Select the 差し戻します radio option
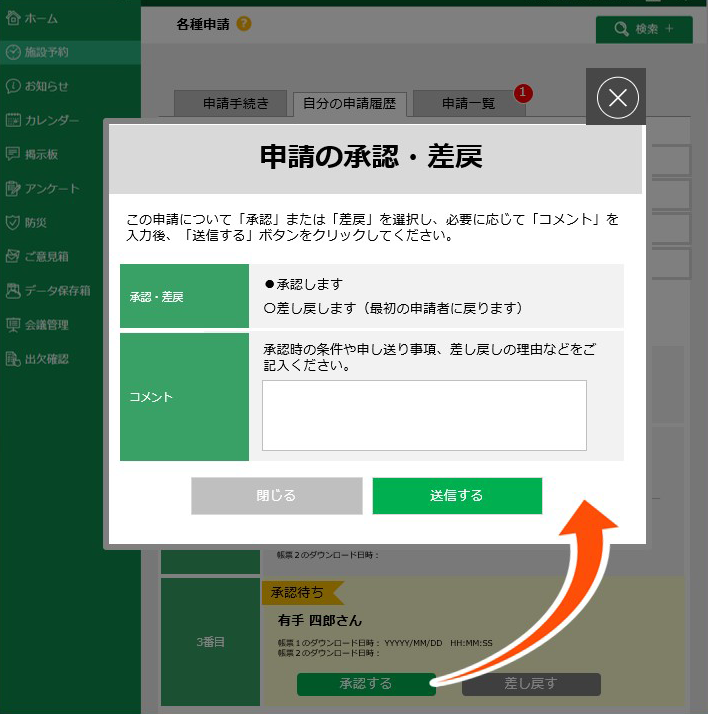 tap(270, 307)
